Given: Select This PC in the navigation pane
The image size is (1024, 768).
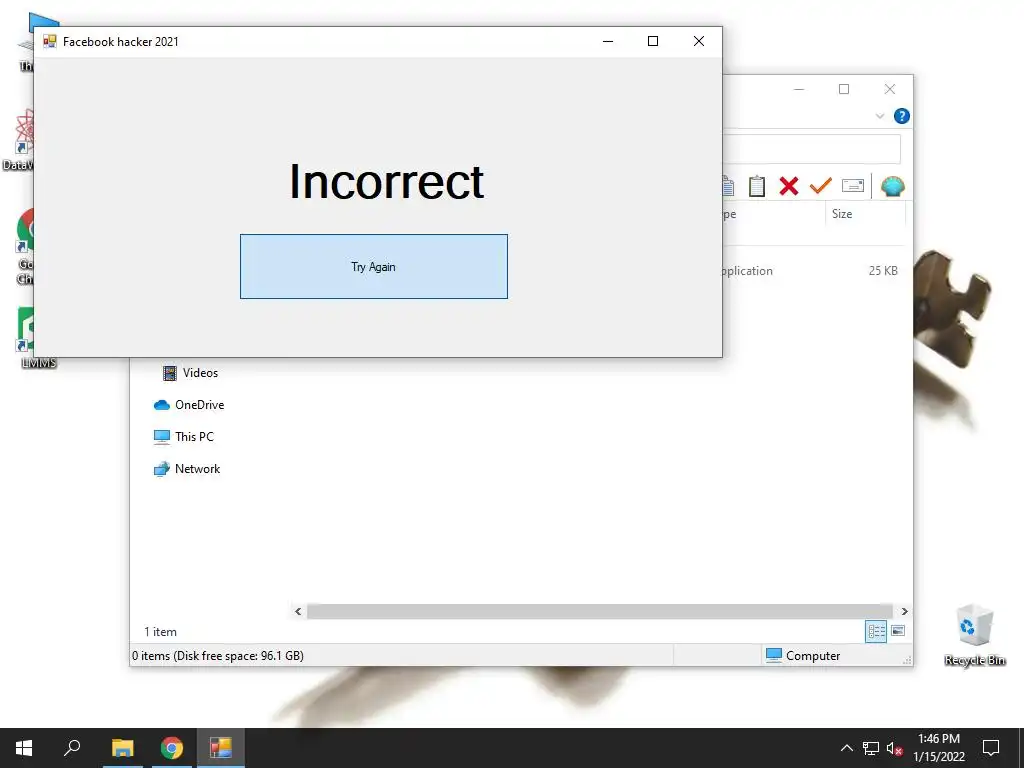Looking at the screenshot, I should 194,437.
